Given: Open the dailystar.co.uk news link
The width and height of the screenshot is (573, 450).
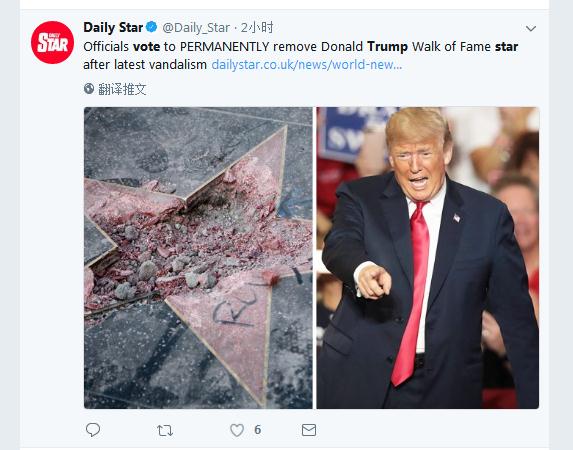Looking at the screenshot, I should click(x=307, y=65).
